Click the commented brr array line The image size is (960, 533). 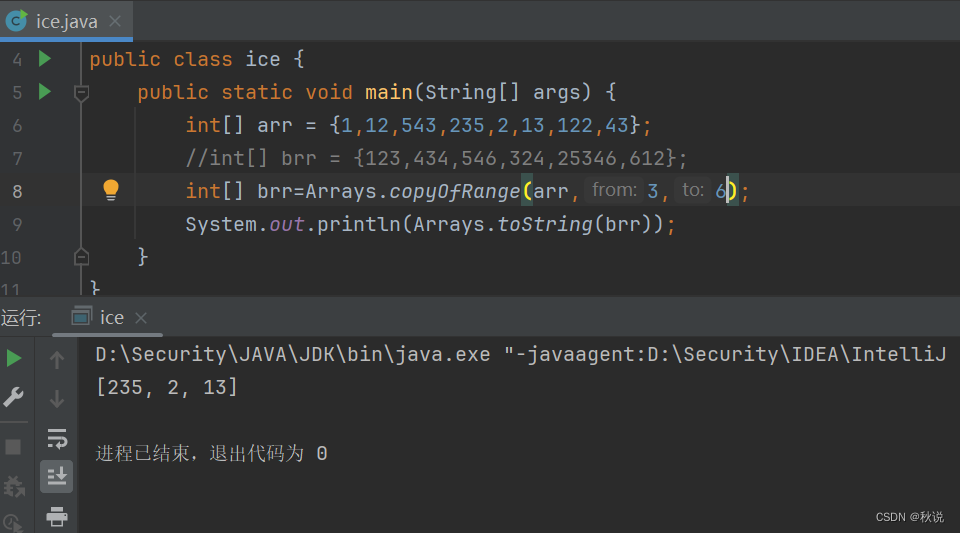point(437,158)
